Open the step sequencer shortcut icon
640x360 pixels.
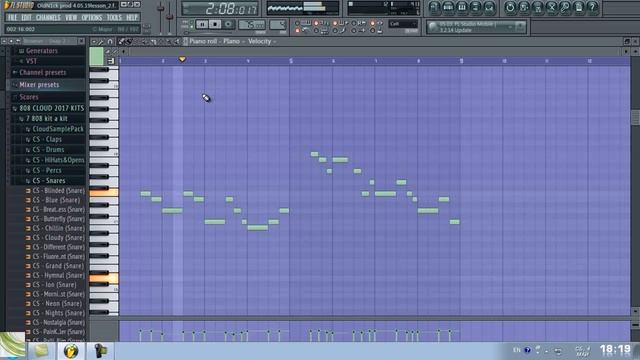(x=448, y=7)
